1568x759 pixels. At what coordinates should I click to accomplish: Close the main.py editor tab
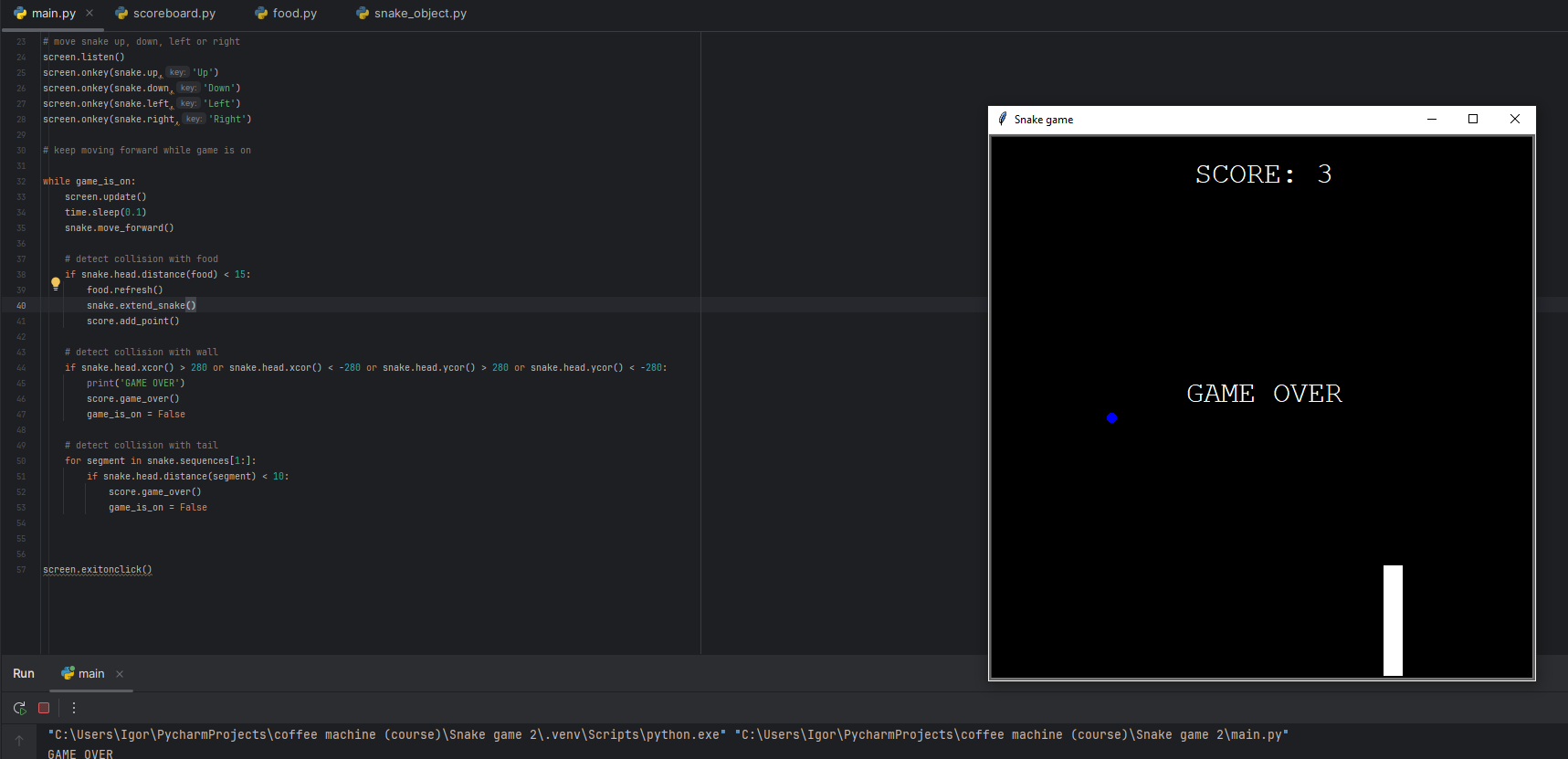(x=89, y=14)
